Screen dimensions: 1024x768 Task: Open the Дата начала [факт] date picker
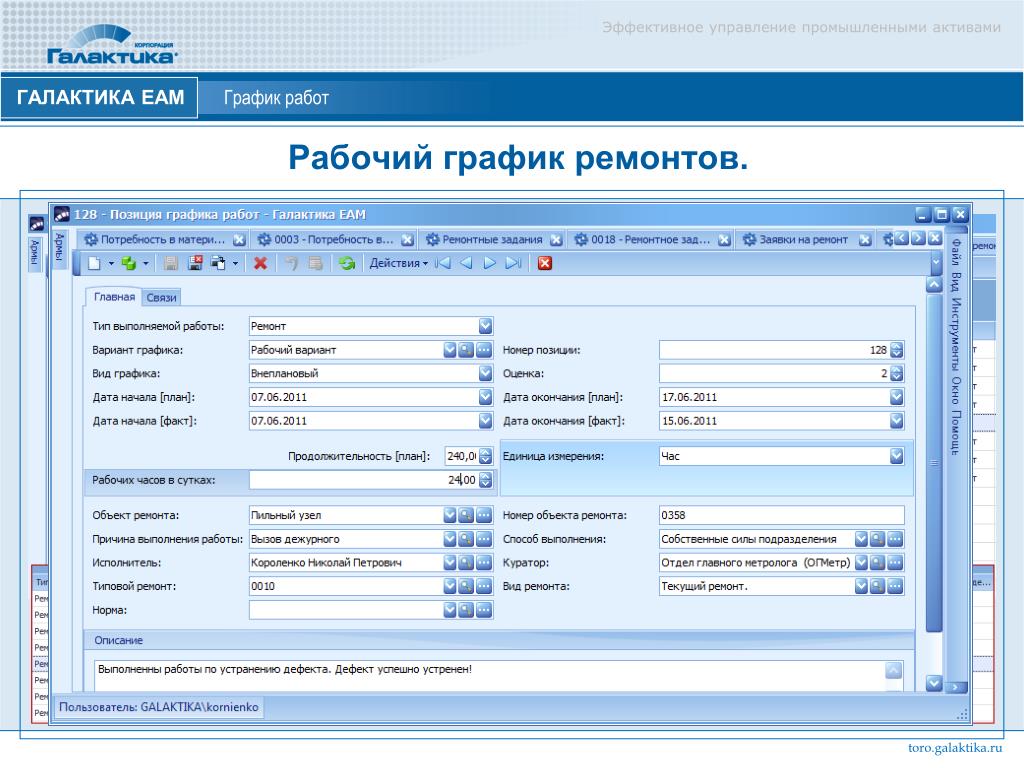(x=485, y=421)
